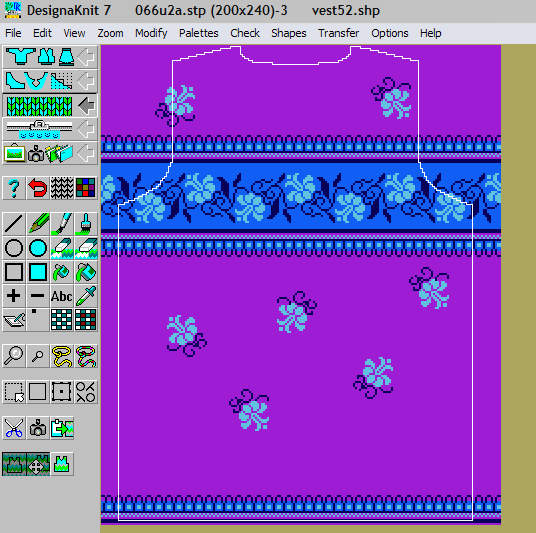Select the filled cyan rectangle tool
This screenshot has height=533, width=536.
click(x=38, y=272)
